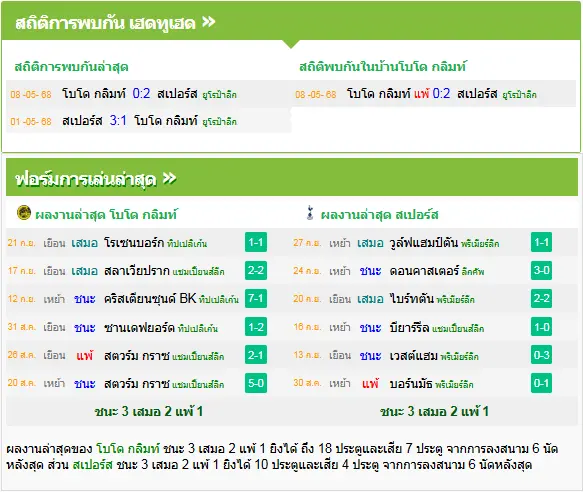The height and width of the screenshot is (492, 583).
Task: Click the red แพ้ result for สตวร์ม กราซ
Action: (x=85, y=356)
